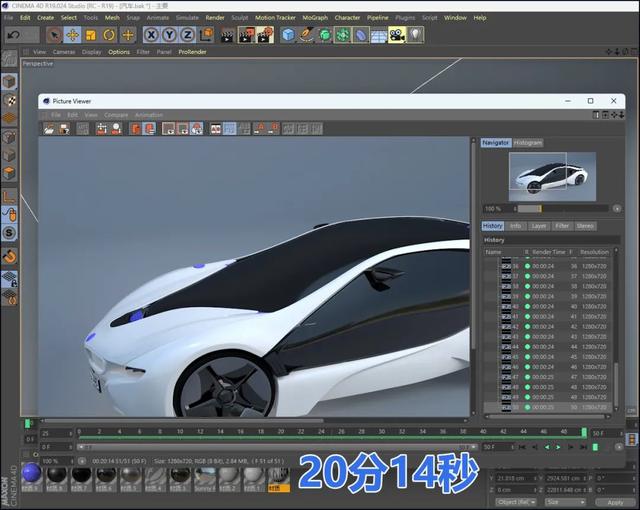Toggle the Tweak mouse icon in sidebar
The height and width of the screenshot is (510, 640).
(x=9, y=215)
